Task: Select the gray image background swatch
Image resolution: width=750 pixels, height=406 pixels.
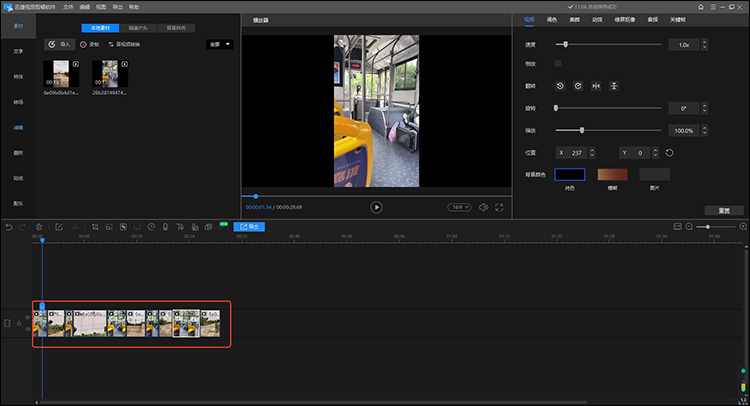Action: 654,175
